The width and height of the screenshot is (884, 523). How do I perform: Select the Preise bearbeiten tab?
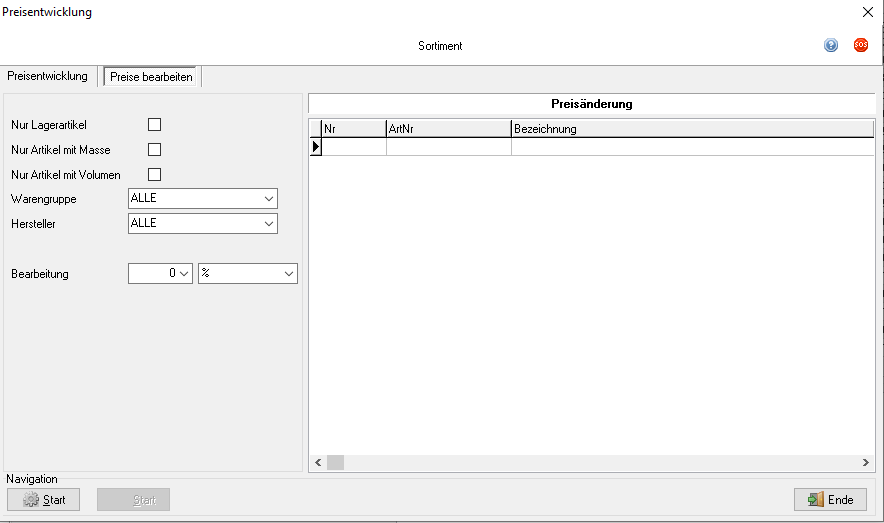(153, 77)
